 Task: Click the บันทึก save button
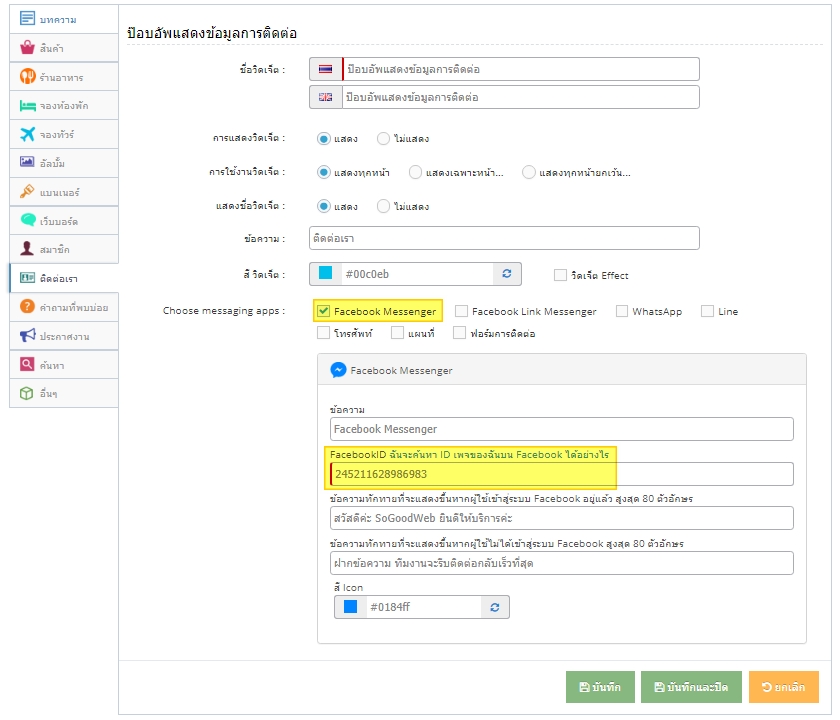600,687
